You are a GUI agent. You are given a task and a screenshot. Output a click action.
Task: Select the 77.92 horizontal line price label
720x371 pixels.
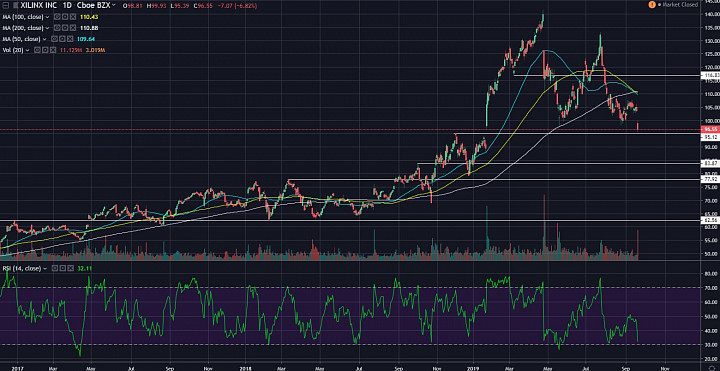(x=710, y=180)
